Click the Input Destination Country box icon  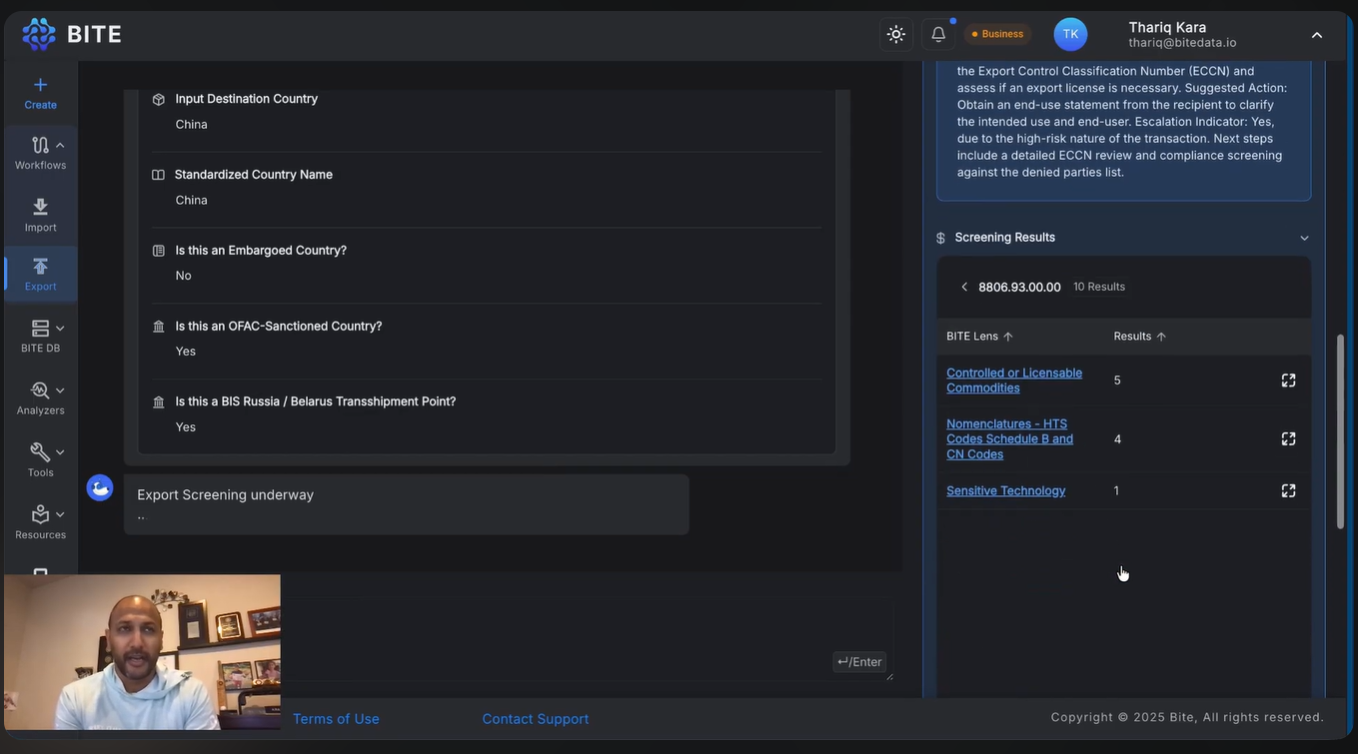pos(158,99)
